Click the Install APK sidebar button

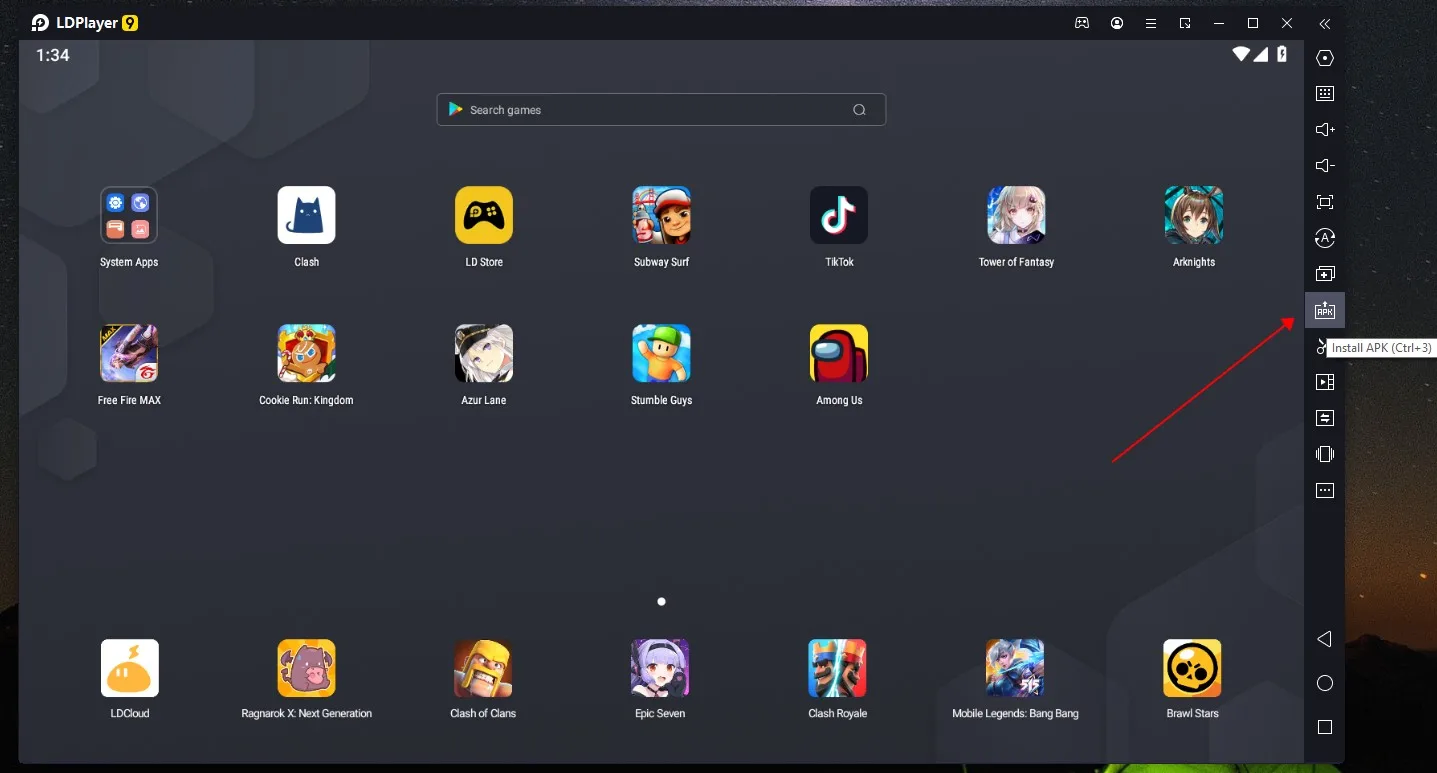click(x=1325, y=310)
